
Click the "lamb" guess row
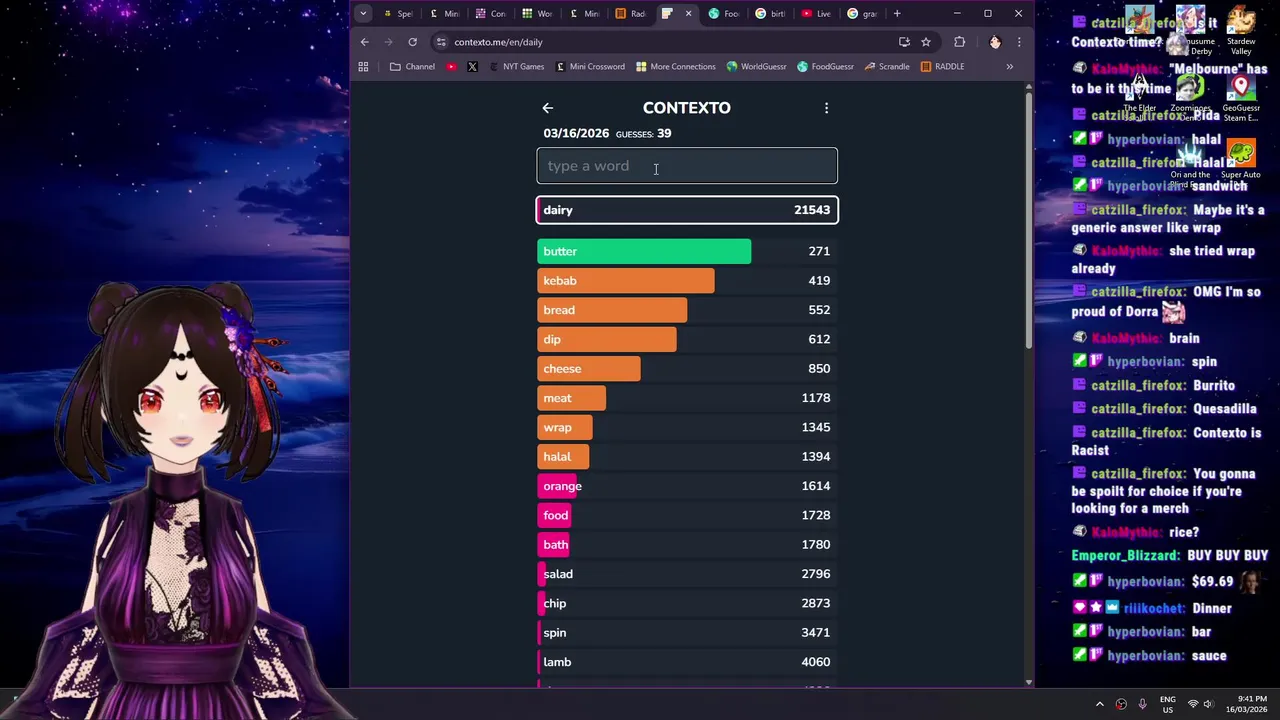click(687, 662)
